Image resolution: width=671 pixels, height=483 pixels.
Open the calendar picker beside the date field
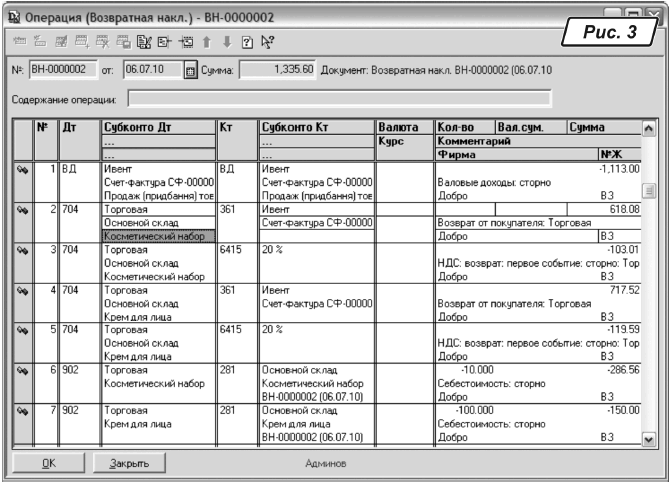tap(191, 72)
